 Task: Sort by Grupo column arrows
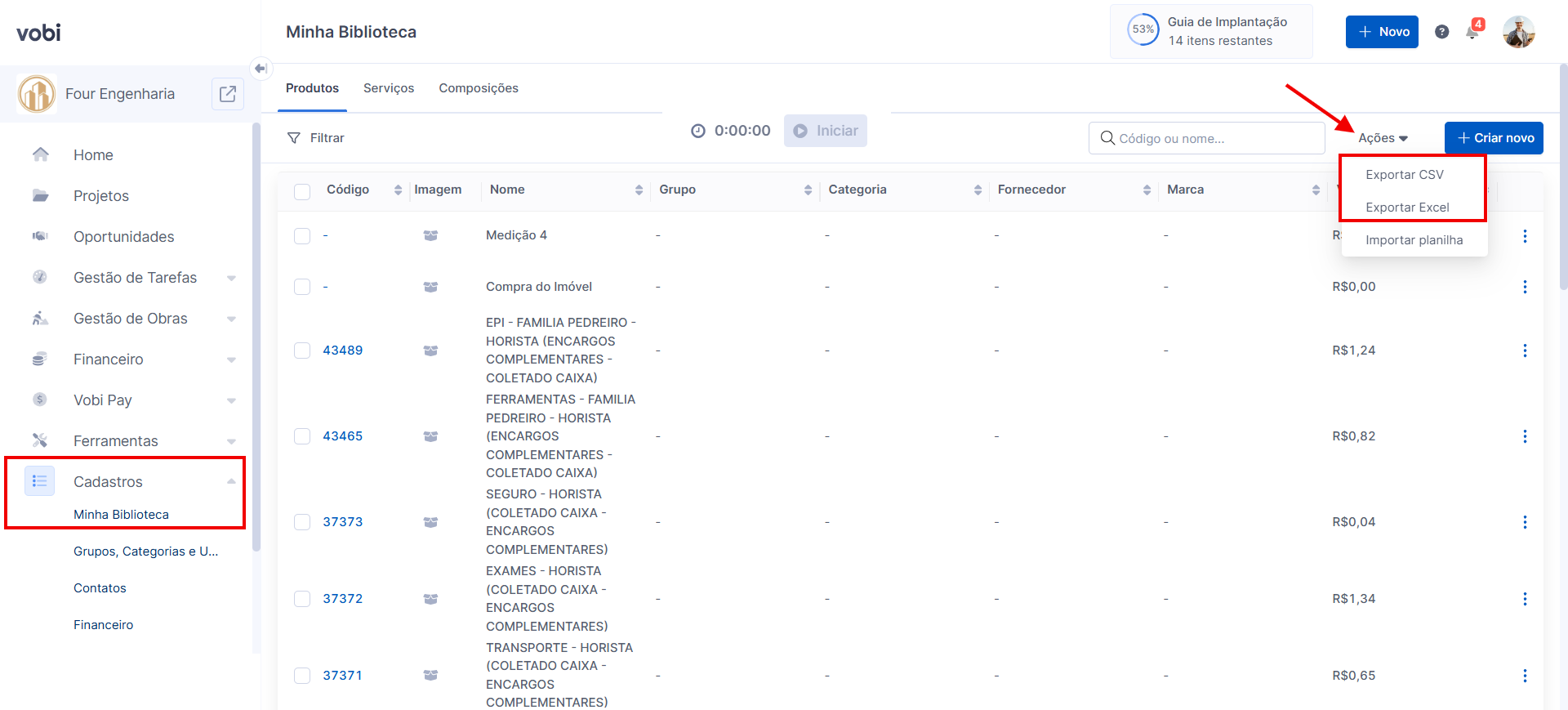tap(808, 190)
